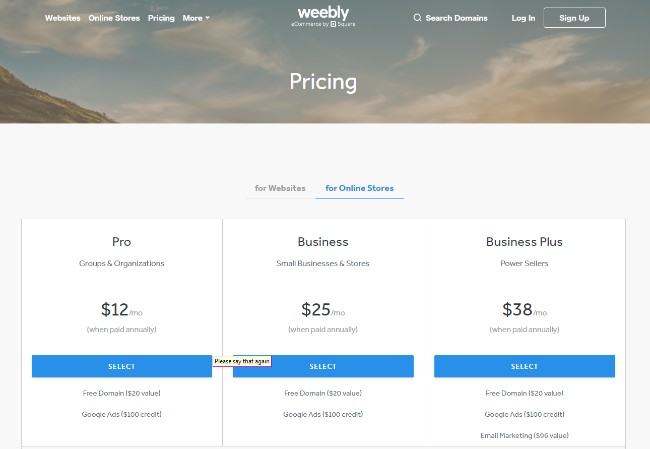650x449 pixels.
Task: Open the Websites nav link
Action: (x=63, y=18)
